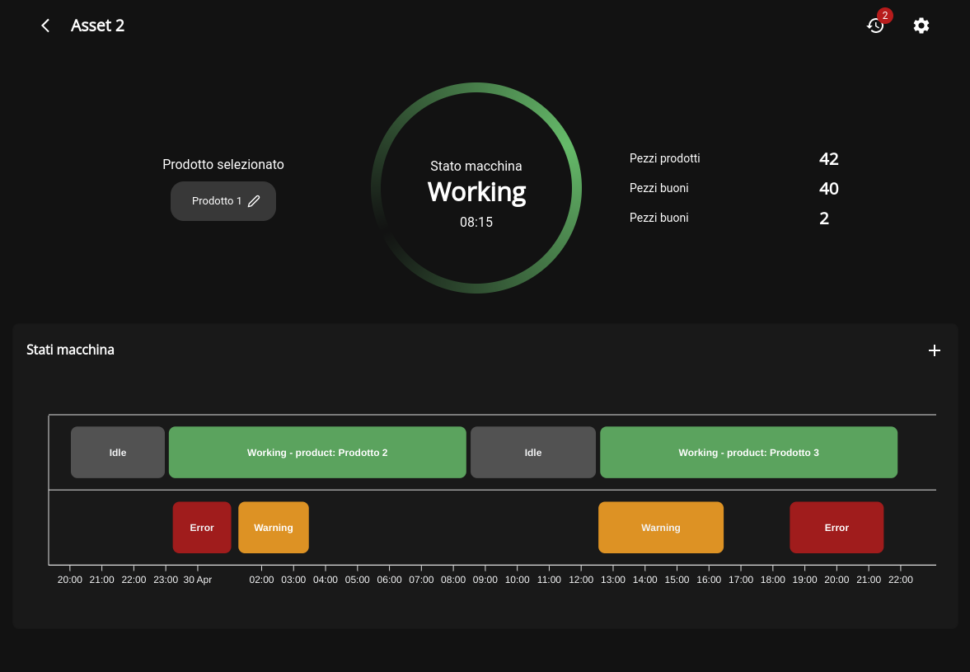Image resolution: width=970 pixels, height=672 pixels.
Task: Click the plus icon in Stati macchina
Action: 934,350
